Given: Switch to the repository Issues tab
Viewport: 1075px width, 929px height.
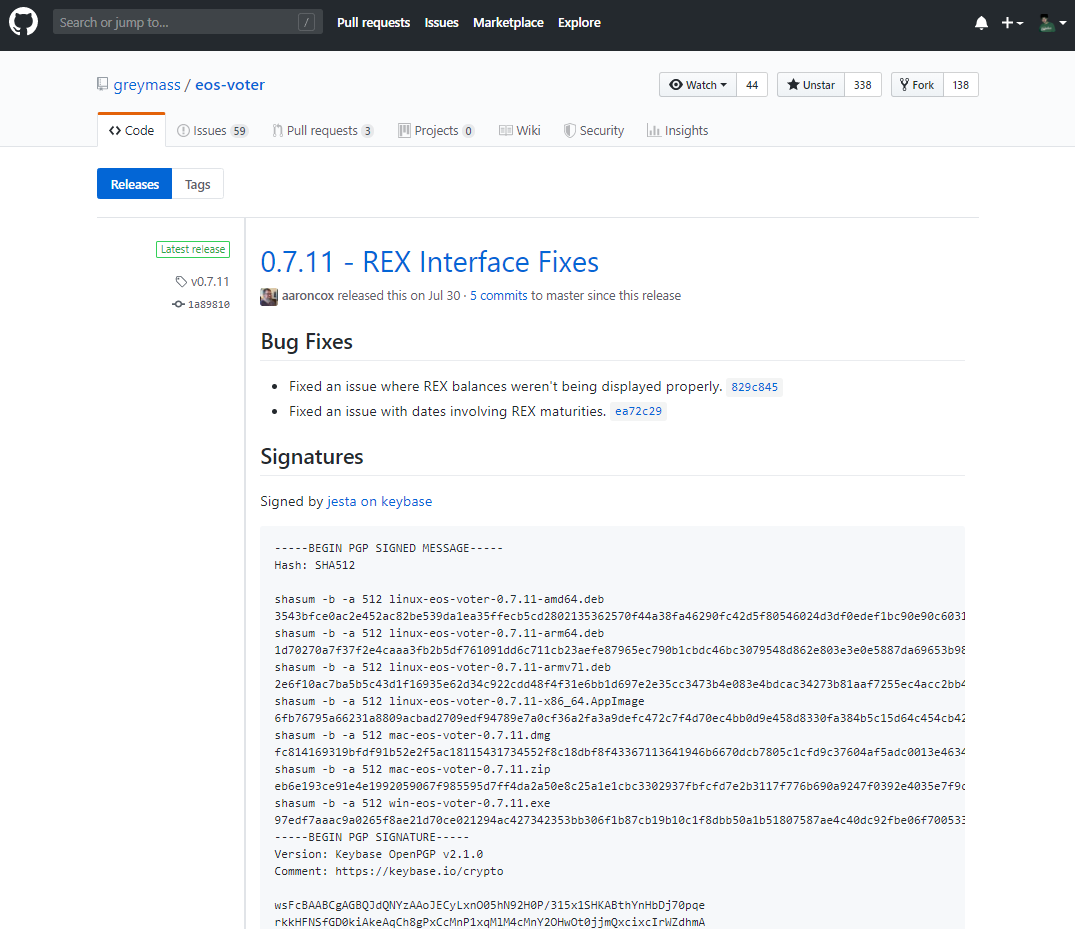Looking at the screenshot, I should coord(212,130).
